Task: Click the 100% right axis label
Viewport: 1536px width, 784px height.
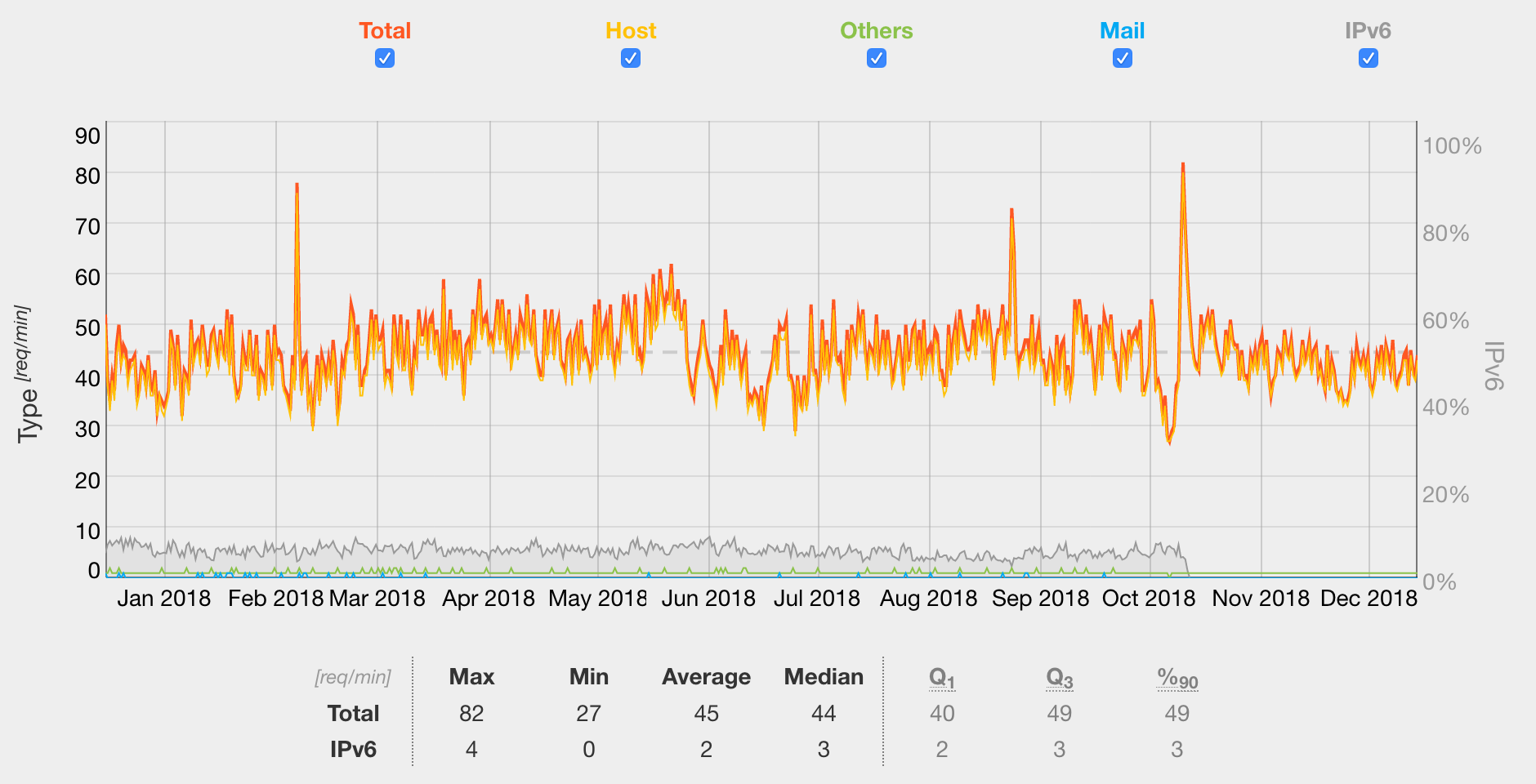Action: (1452, 146)
